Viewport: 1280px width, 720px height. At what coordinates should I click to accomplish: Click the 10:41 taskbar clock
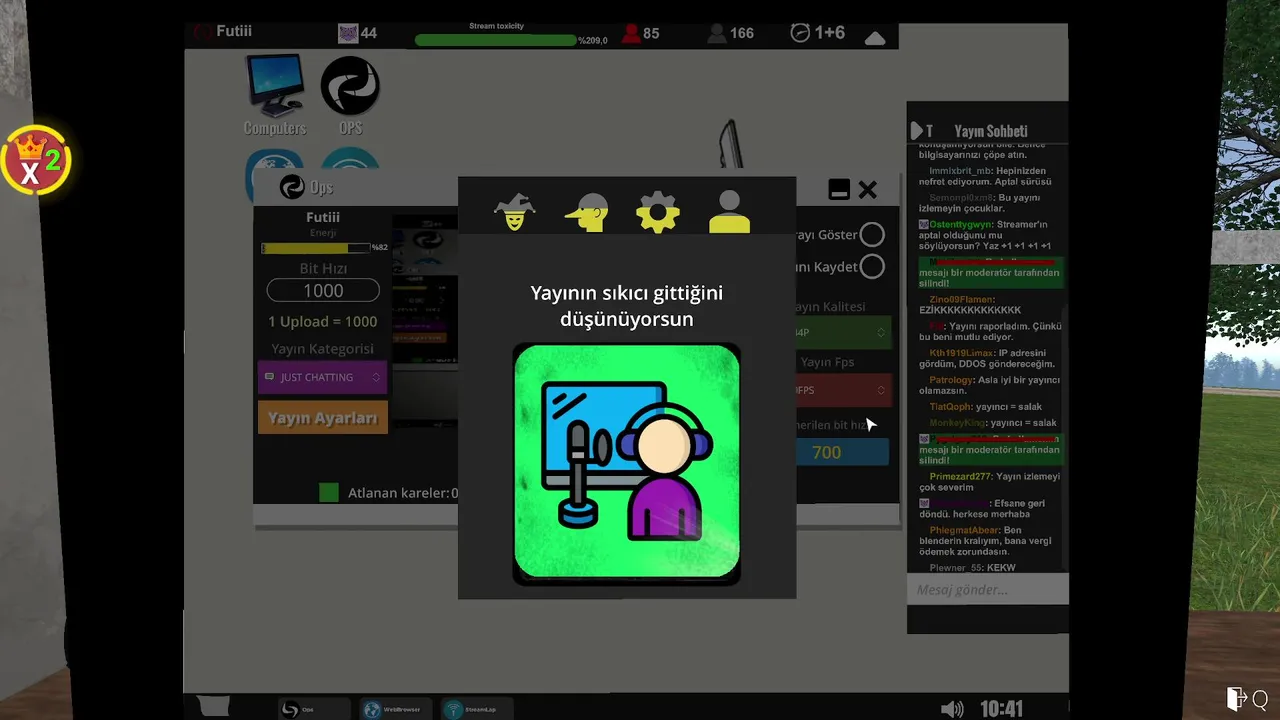(x=1001, y=709)
